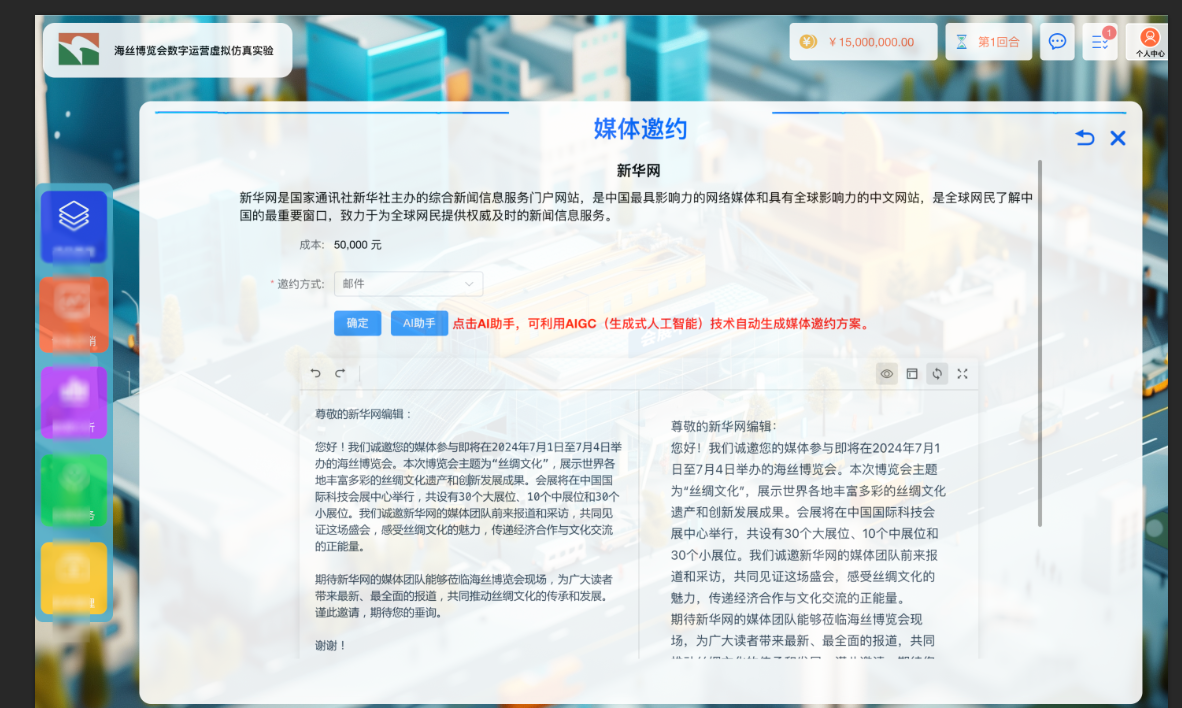
Task: Undo the last edit in editor toolbar
Action: (316, 373)
